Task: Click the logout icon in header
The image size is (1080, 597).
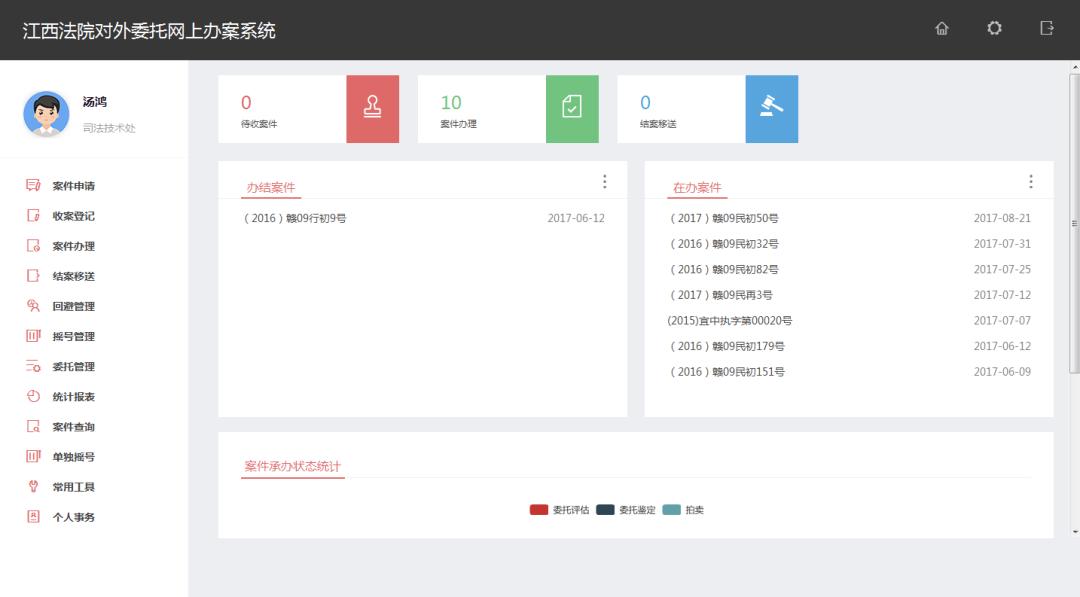Action: [1047, 29]
